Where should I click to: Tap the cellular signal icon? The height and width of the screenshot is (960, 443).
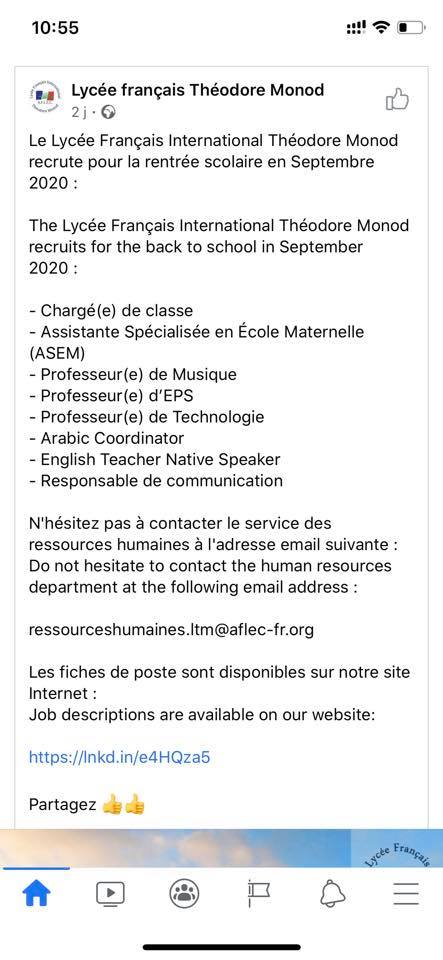click(x=356, y=27)
